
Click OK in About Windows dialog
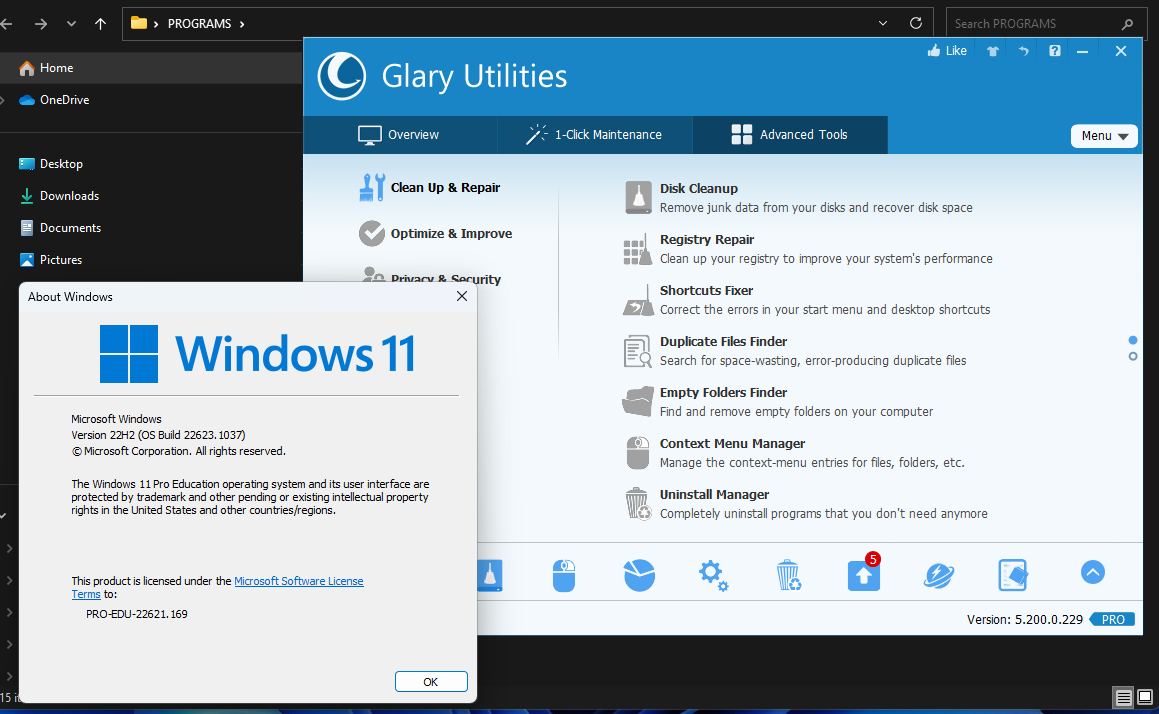click(x=431, y=681)
